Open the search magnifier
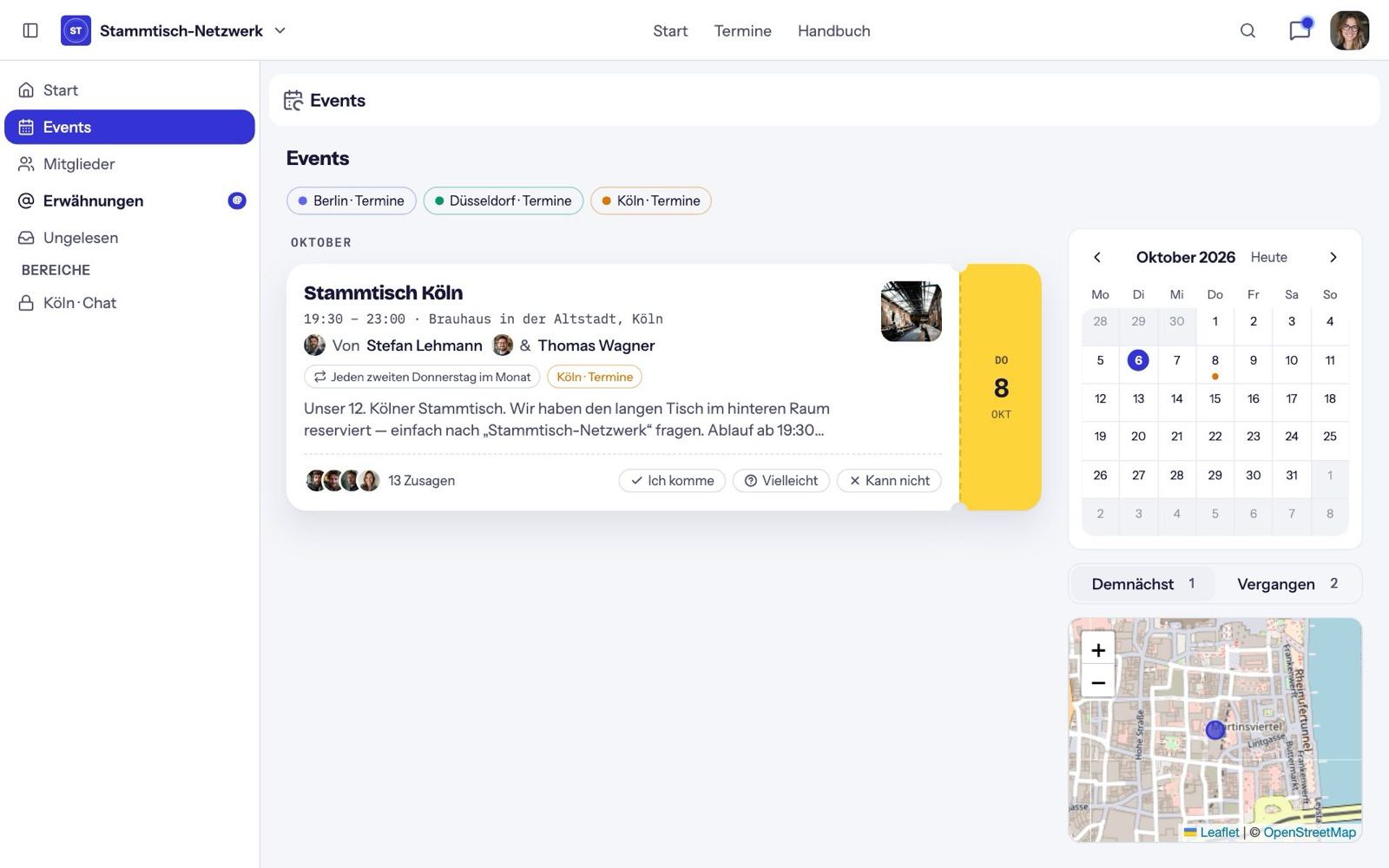The image size is (1389, 868). click(1247, 30)
